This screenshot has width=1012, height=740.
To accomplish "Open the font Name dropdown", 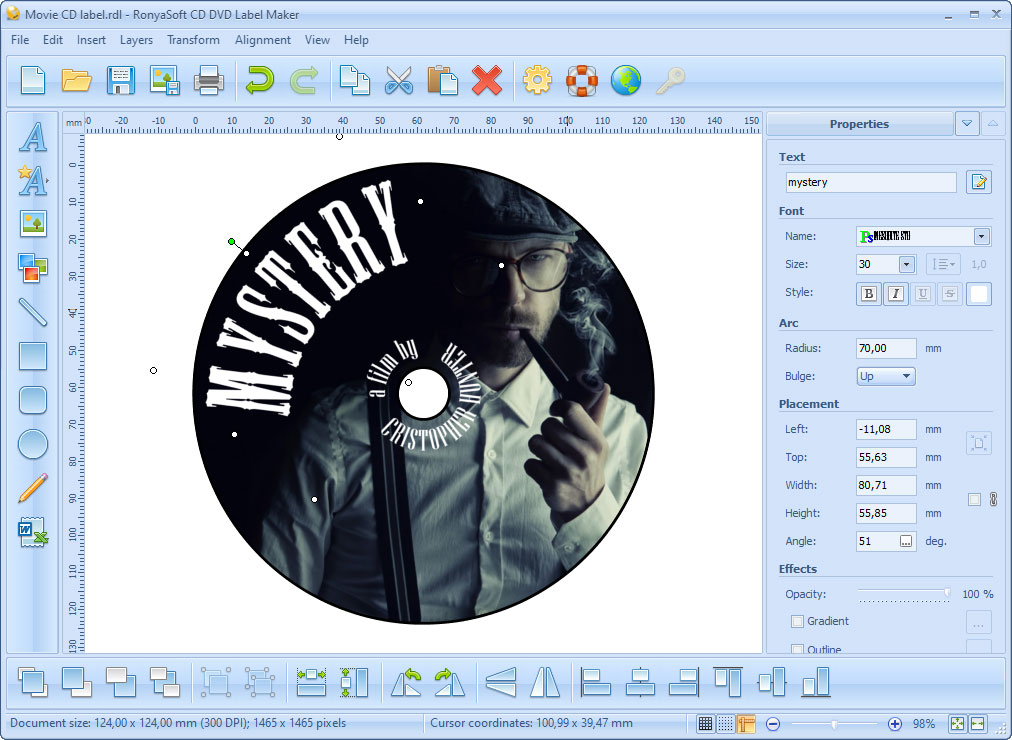I will pyautogui.click(x=981, y=236).
